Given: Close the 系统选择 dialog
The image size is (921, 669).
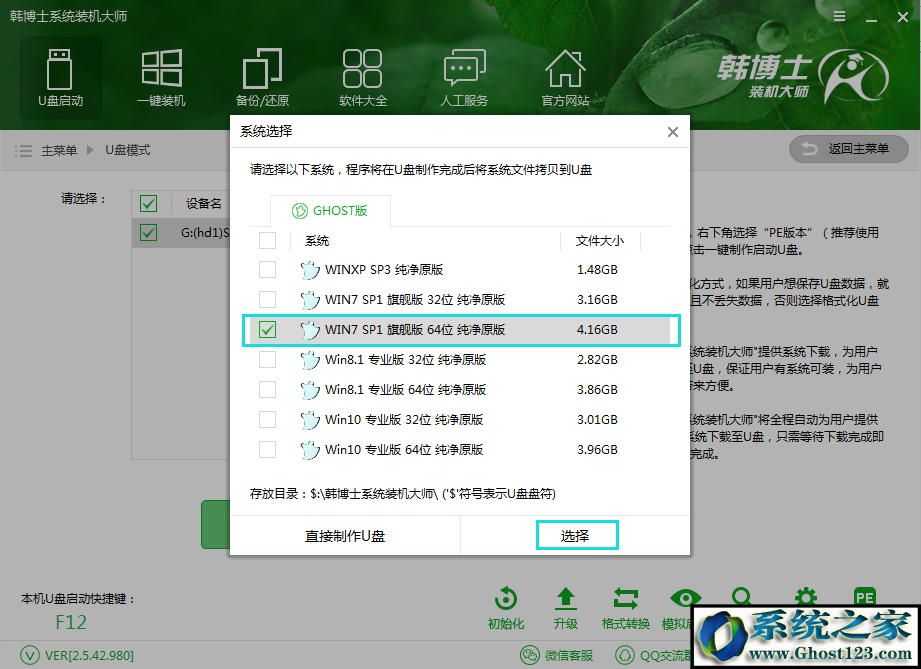Looking at the screenshot, I should click(x=673, y=132).
